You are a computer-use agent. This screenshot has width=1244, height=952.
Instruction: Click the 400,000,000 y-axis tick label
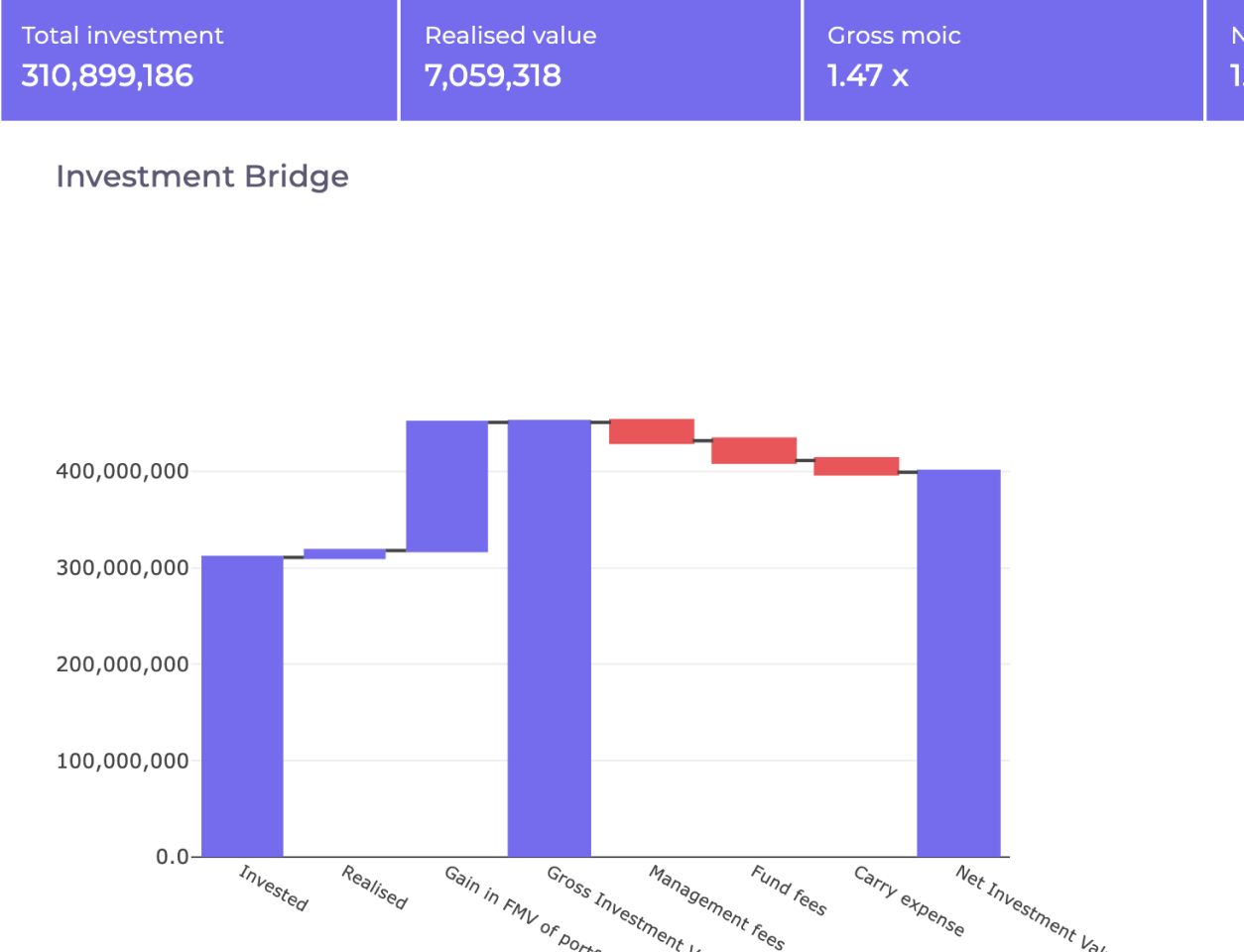pos(122,472)
